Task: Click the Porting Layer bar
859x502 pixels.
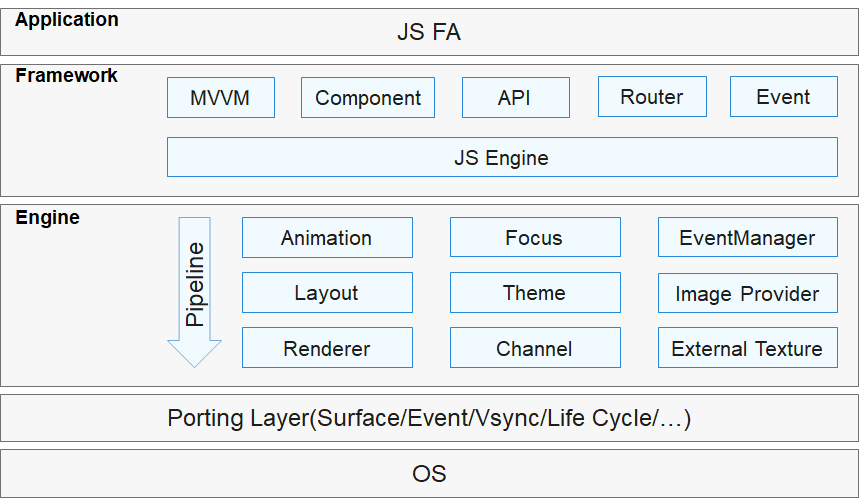Action: click(x=429, y=418)
